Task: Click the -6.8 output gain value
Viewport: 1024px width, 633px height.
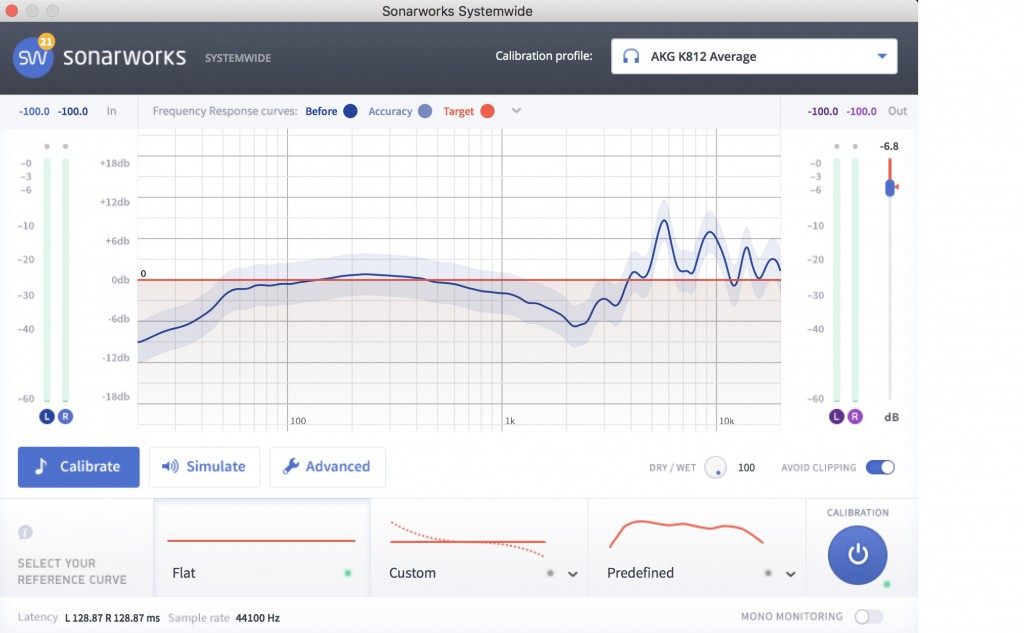Action: (x=889, y=146)
